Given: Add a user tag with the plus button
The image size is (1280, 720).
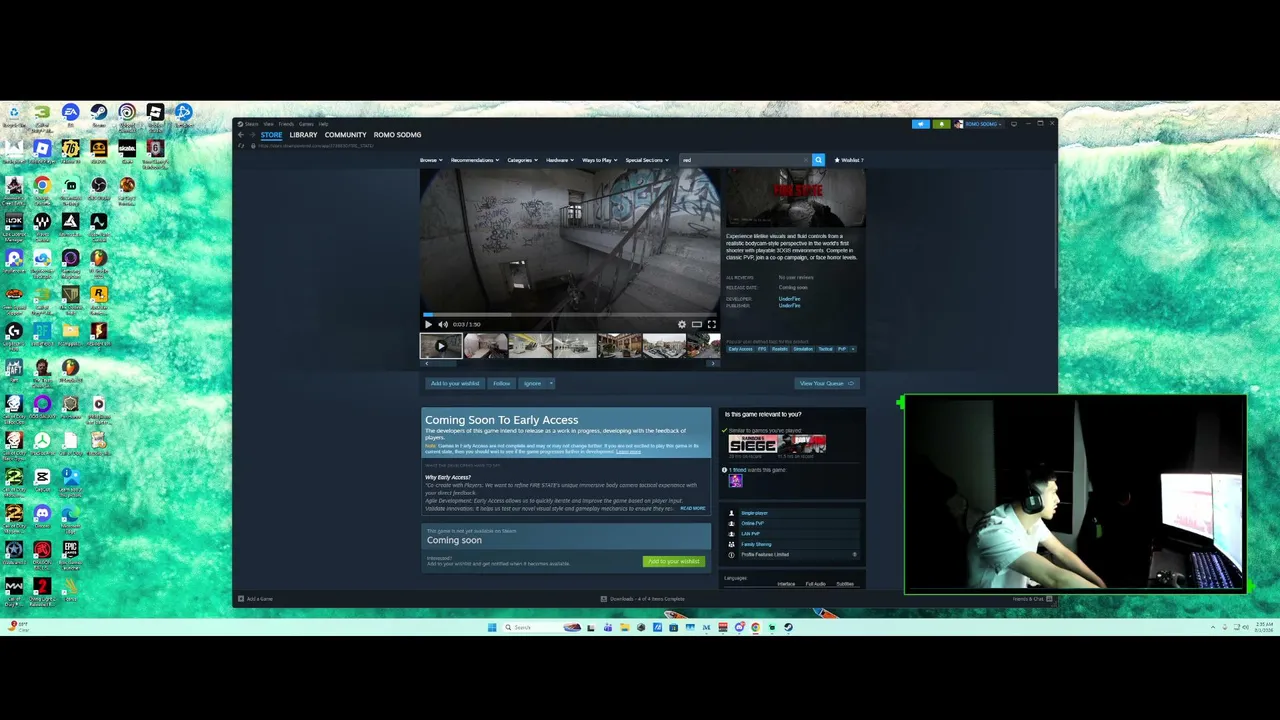Looking at the screenshot, I should [853, 349].
